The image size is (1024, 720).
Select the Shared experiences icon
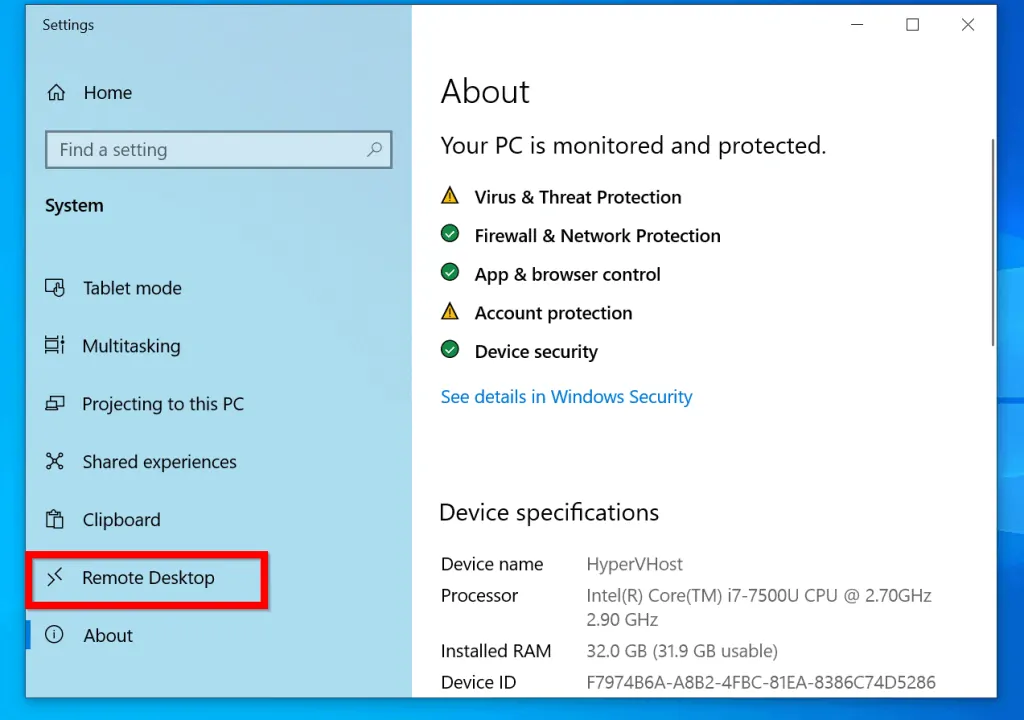point(55,462)
